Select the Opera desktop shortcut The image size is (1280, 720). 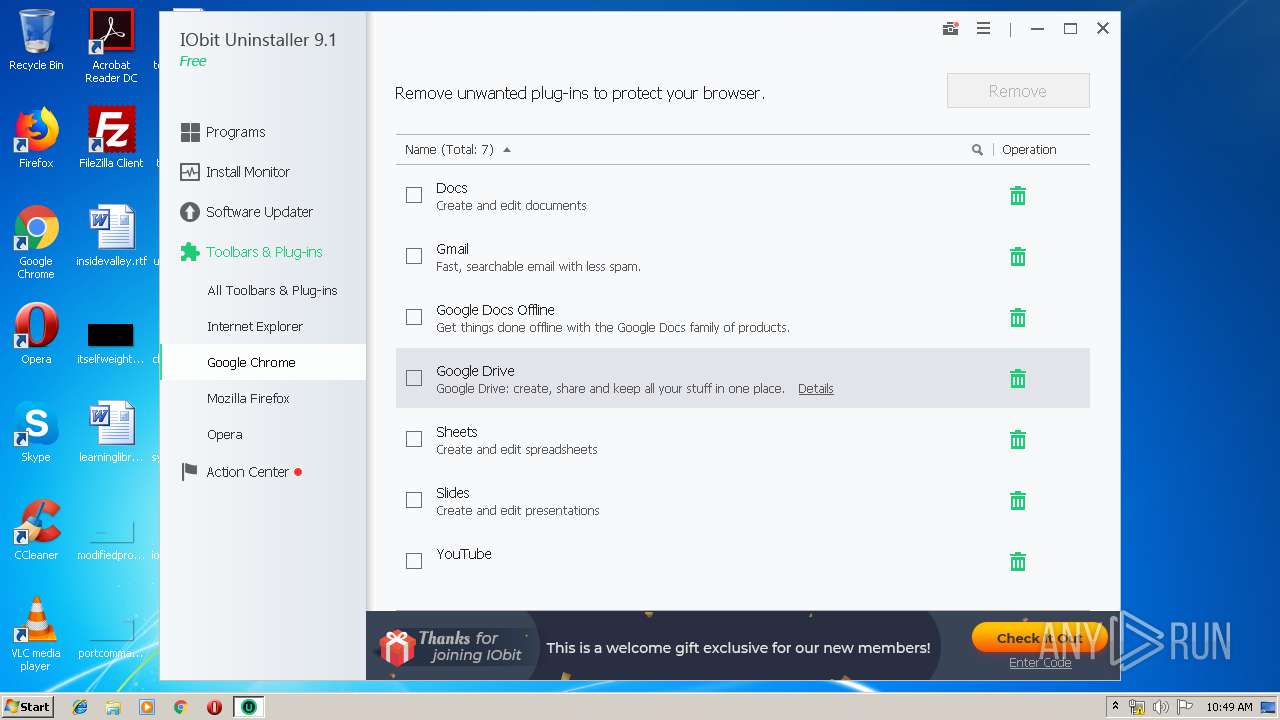click(36, 334)
